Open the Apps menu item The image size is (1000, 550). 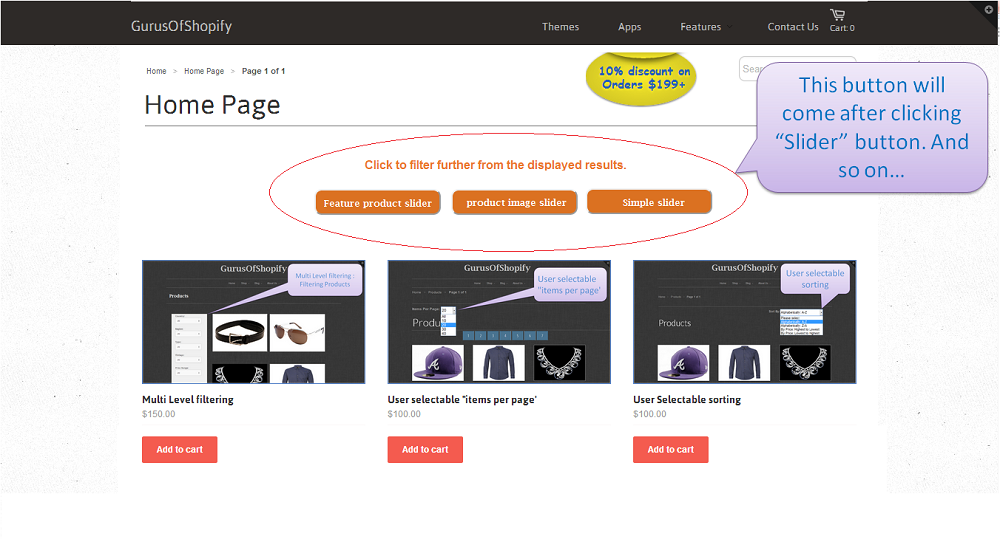coord(629,27)
